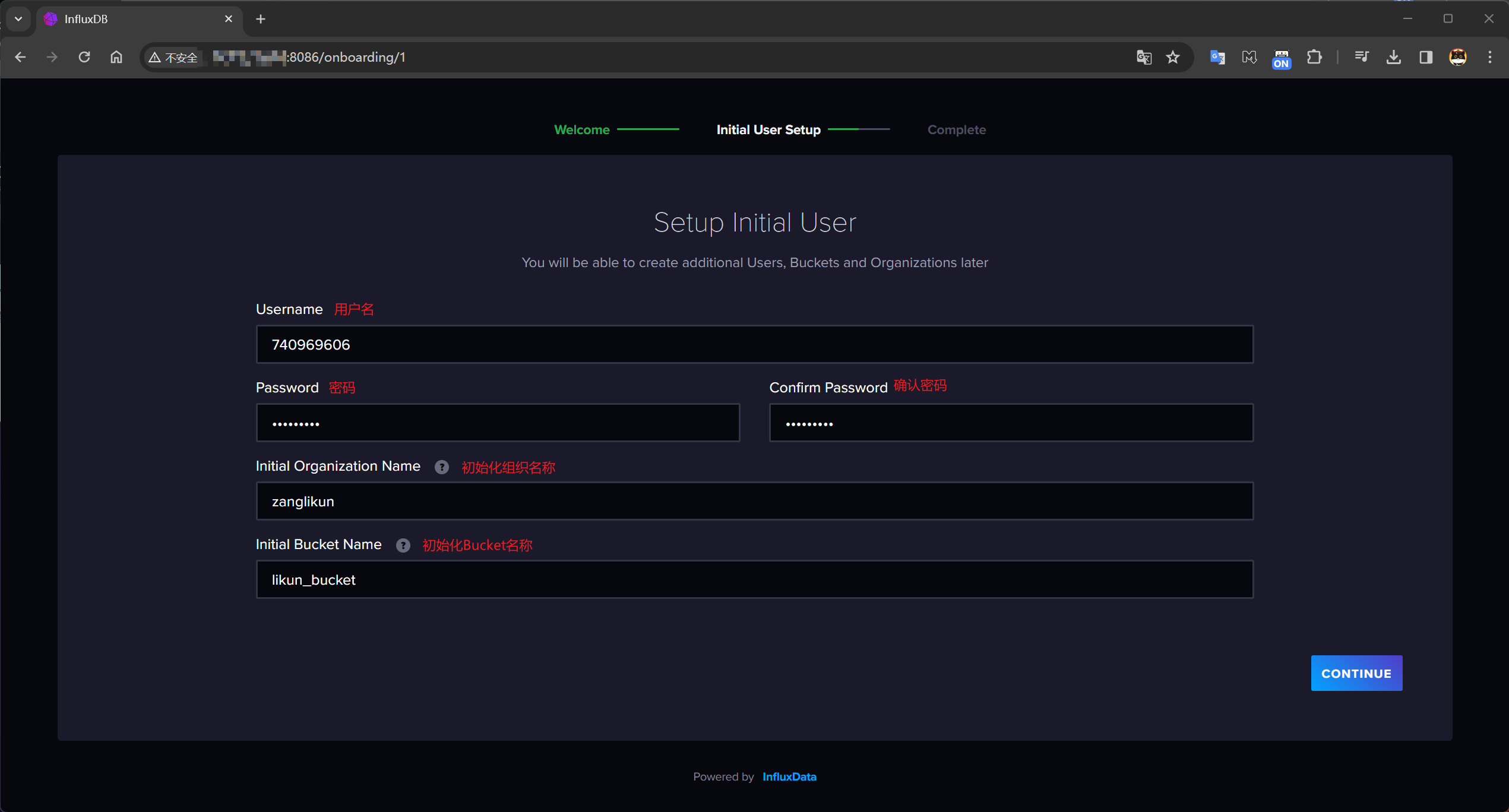
Task: Bookmark this page with star icon
Action: click(1172, 58)
